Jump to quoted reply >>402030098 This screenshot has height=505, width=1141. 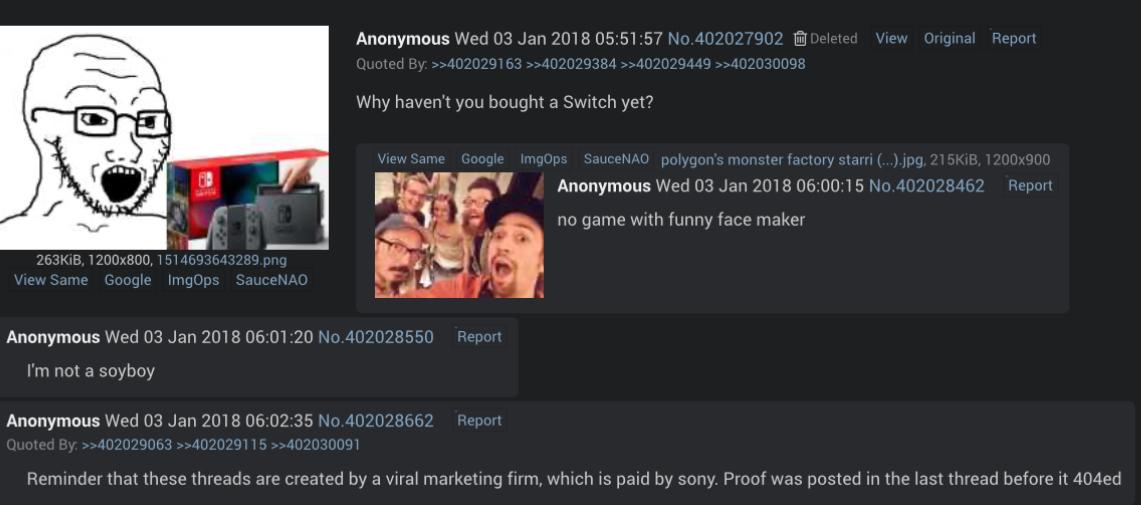[760, 64]
